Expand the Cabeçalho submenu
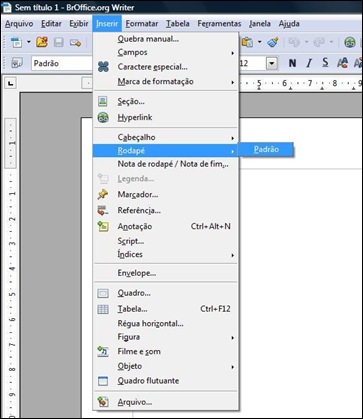This screenshot has height=419, width=363. pyautogui.click(x=166, y=137)
